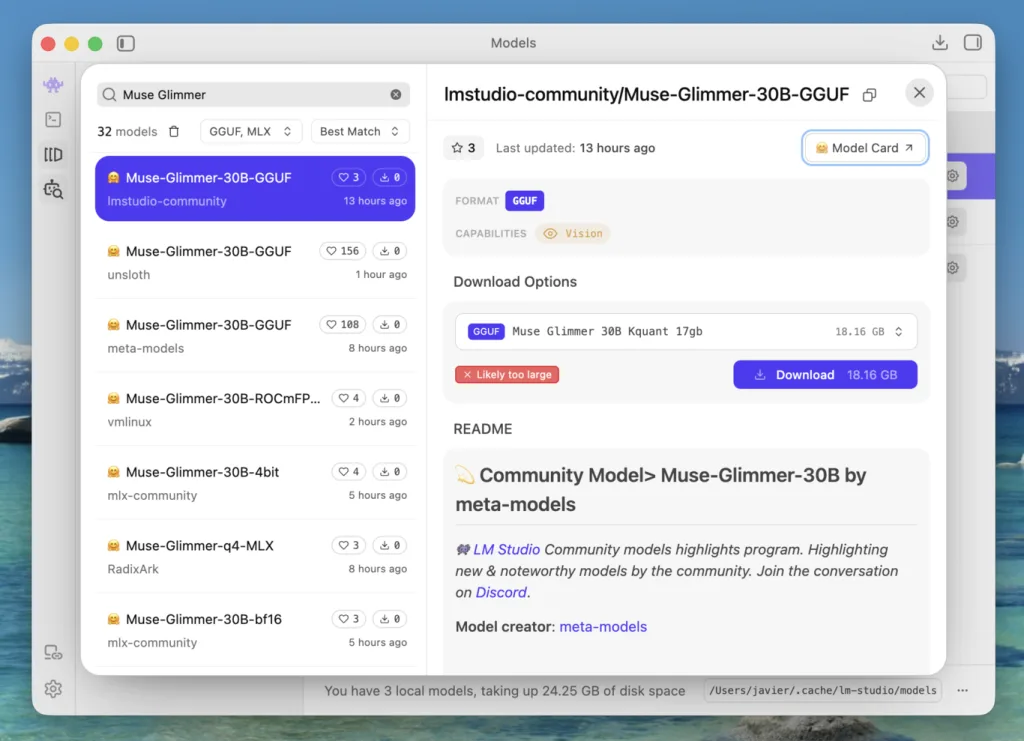
Task: Click the third gear icon in the background Models window
Action: 953,268
